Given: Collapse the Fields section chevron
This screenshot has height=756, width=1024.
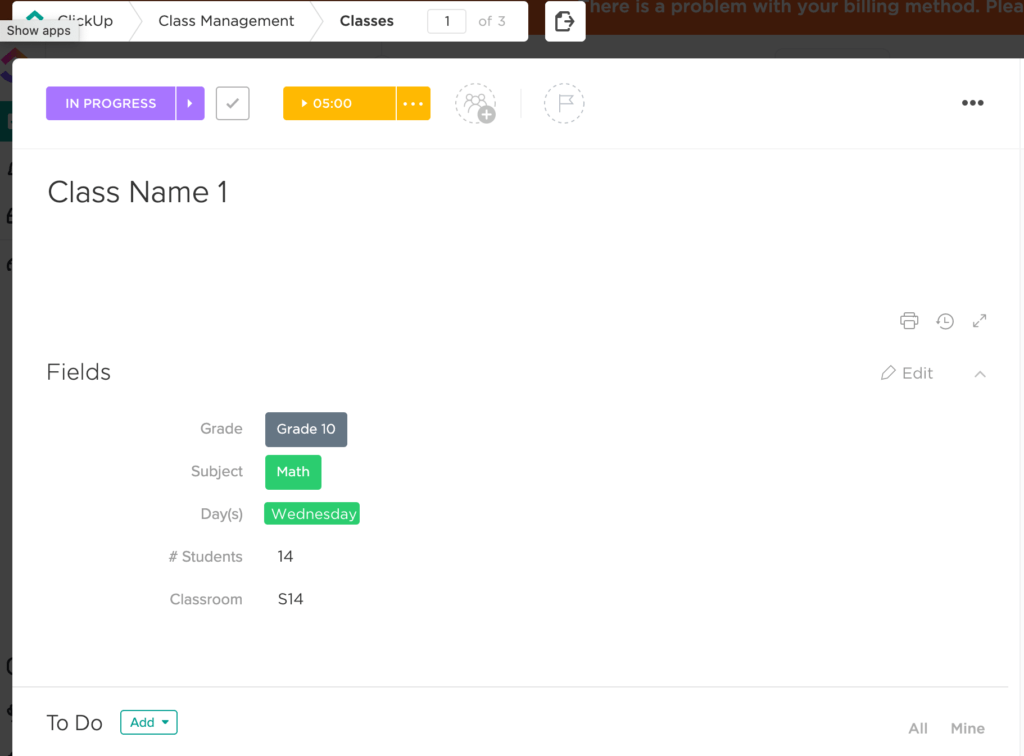Looking at the screenshot, I should 980,373.
